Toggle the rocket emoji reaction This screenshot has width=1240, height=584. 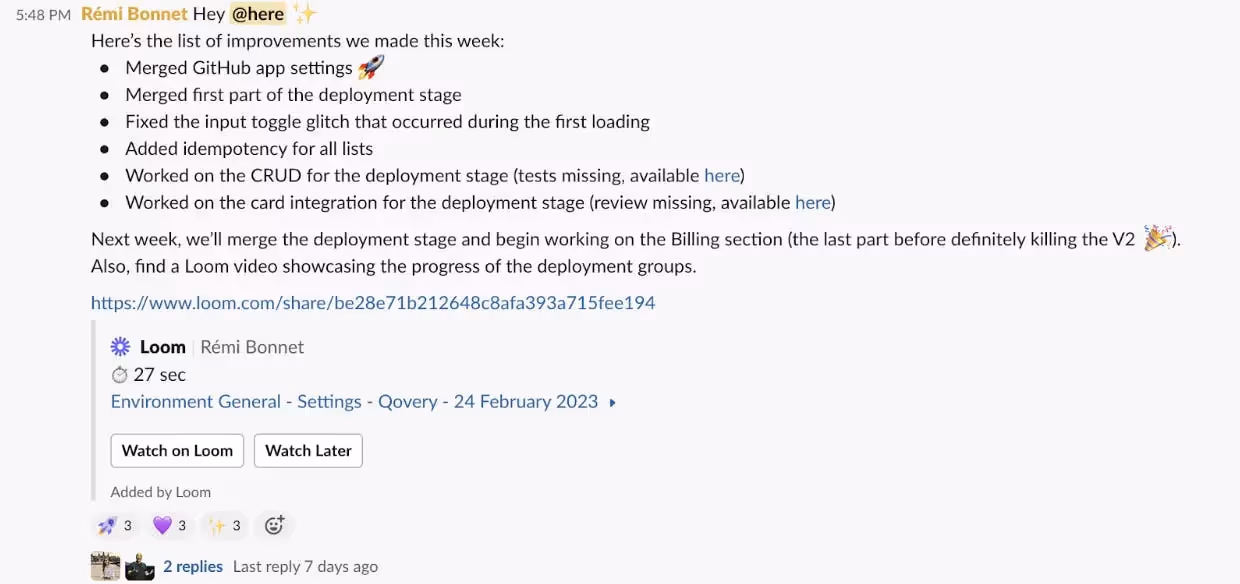pyautogui.click(x=114, y=525)
